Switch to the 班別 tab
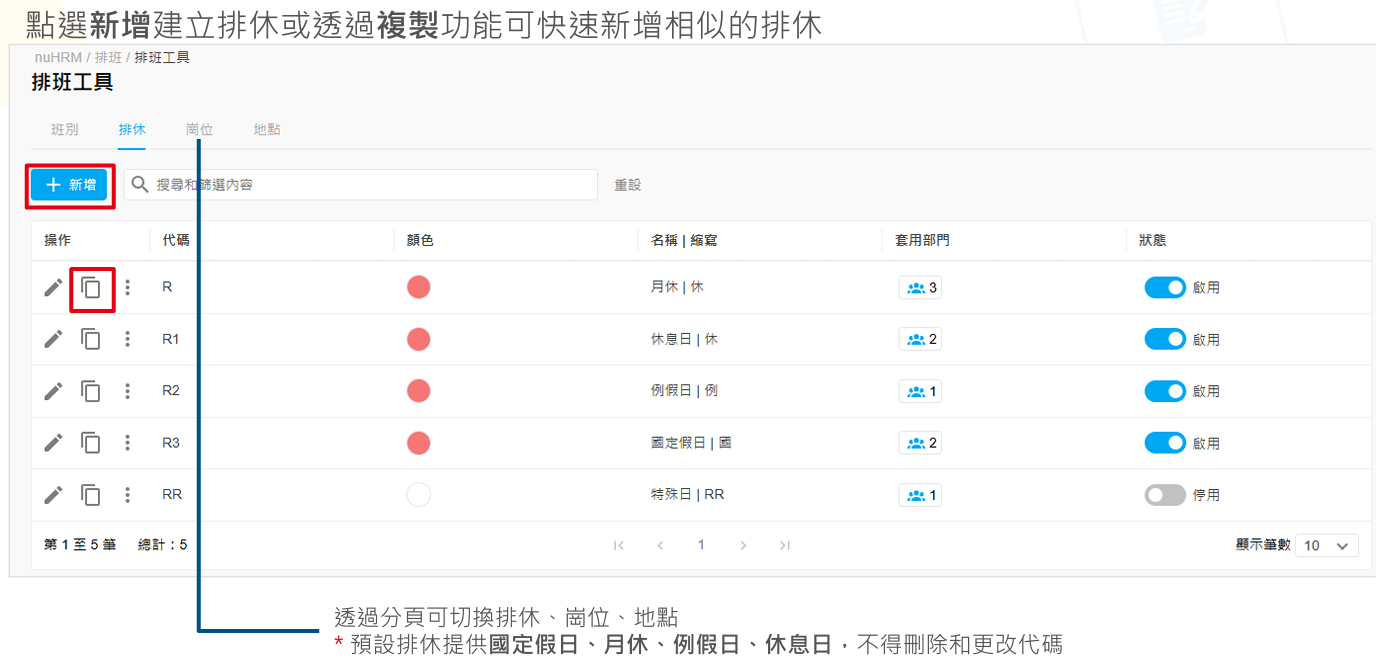 tap(65, 130)
